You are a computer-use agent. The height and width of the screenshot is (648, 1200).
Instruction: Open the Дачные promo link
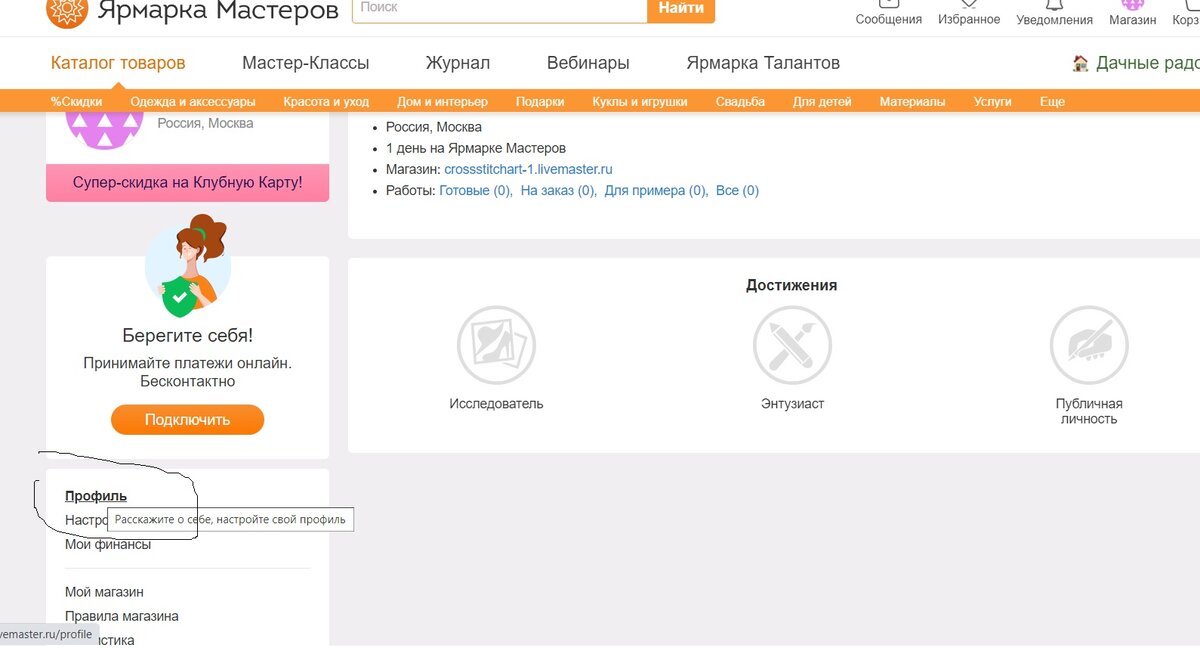click(1136, 63)
